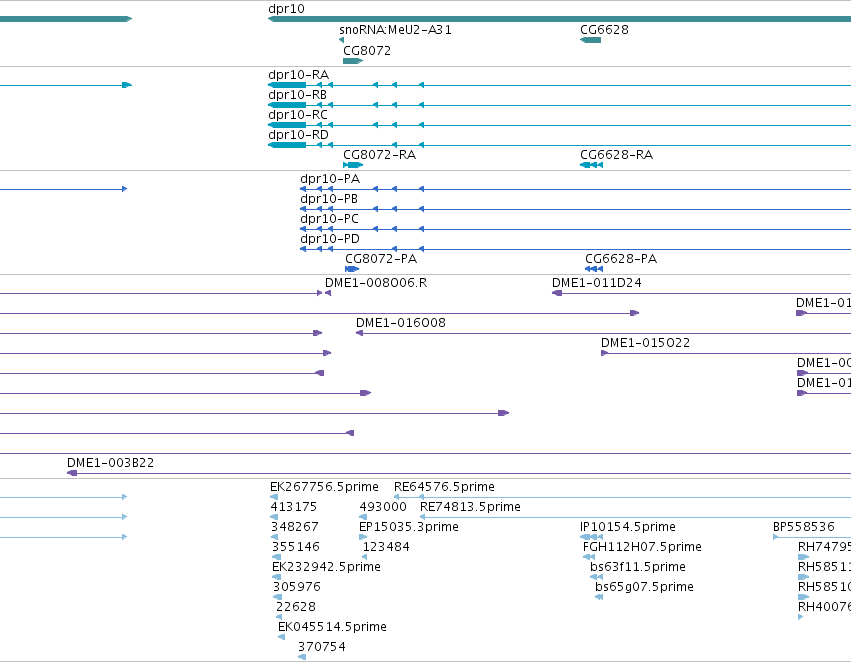Click the 123484 feature label

click(x=386, y=548)
